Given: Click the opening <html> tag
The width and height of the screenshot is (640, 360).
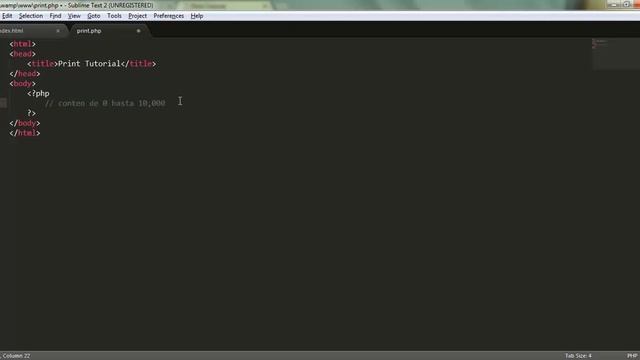Looking at the screenshot, I should 22,44.
